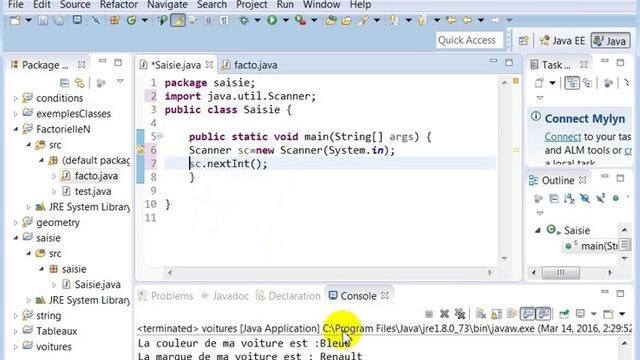This screenshot has height=360, width=640.
Task: Click the Pin Console icon
Action: pos(564,313)
